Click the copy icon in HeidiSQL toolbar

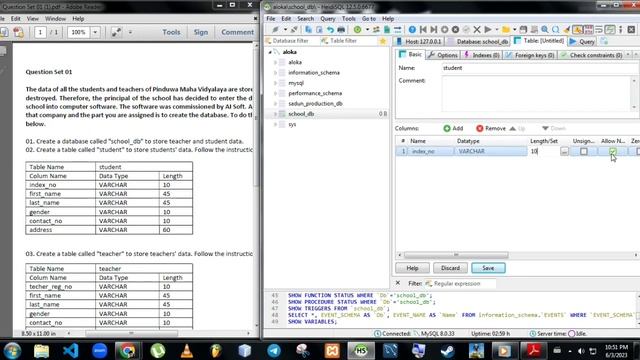tap(309, 29)
